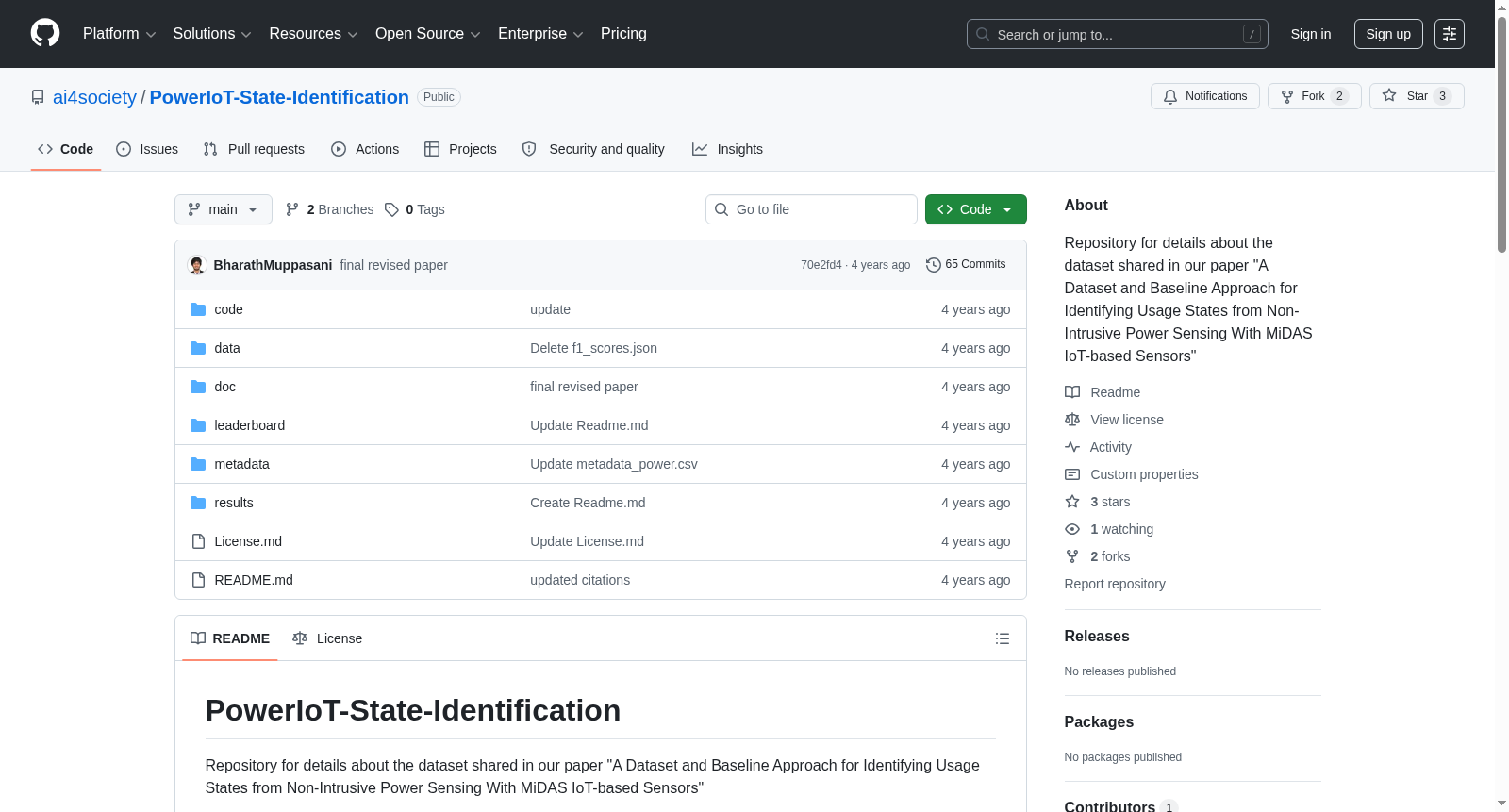Click the fork icon beside 2 forks
The width and height of the screenshot is (1509, 812).
pyautogui.click(x=1072, y=556)
